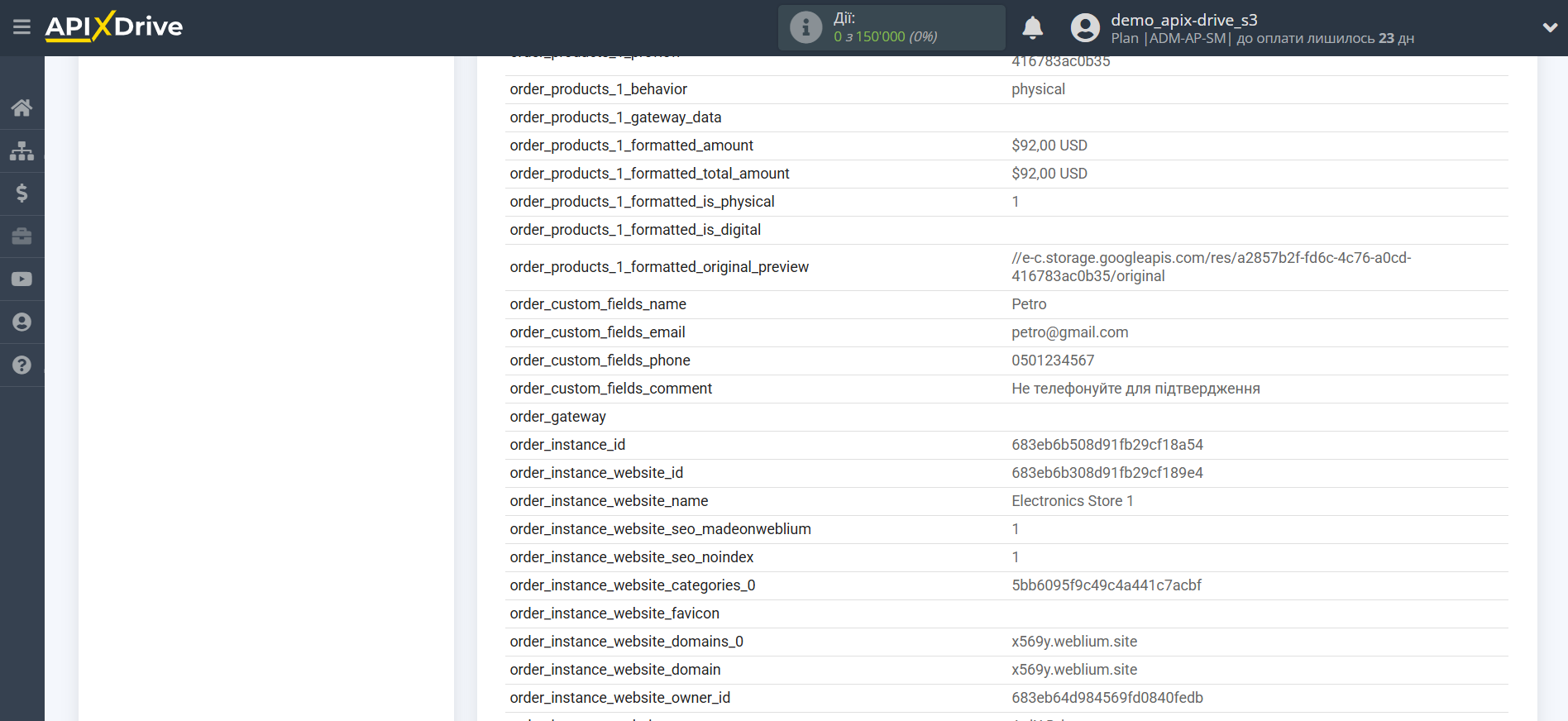1568x721 pixels.
Task: Open the hamburger menu
Action: (x=22, y=27)
